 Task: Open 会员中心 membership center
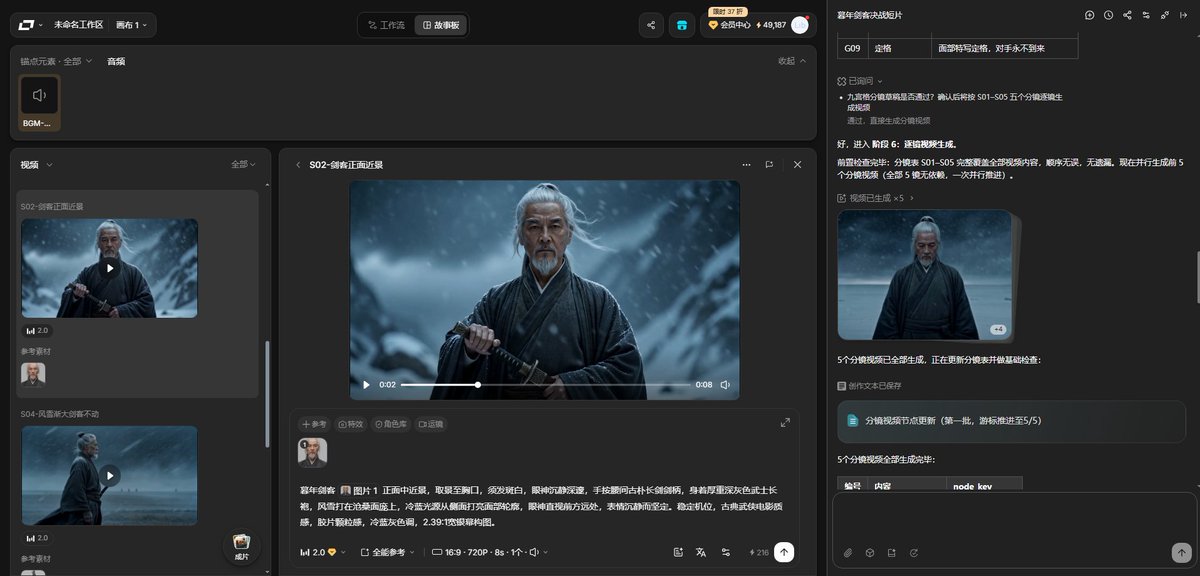pos(729,25)
